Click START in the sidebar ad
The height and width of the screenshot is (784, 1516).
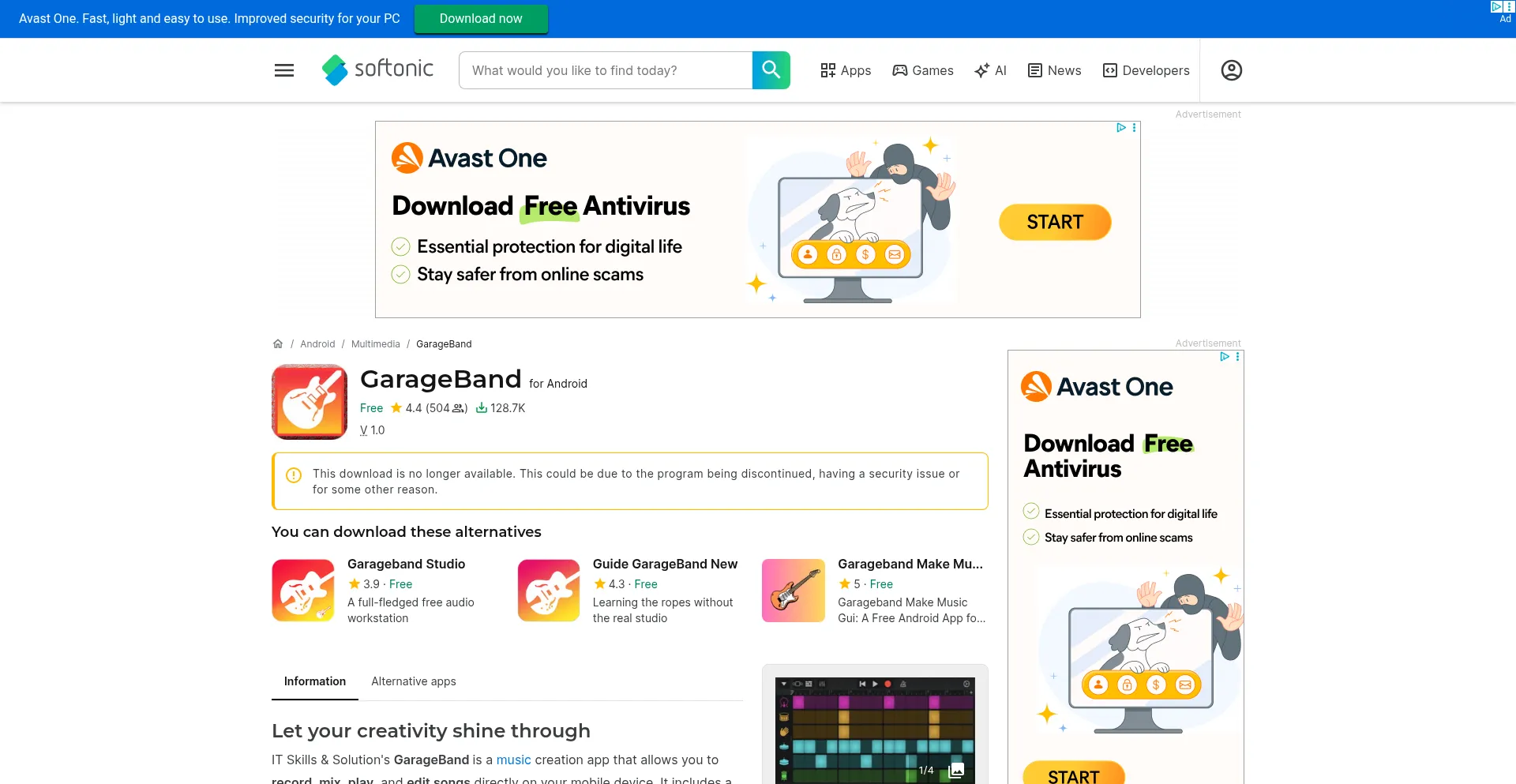point(1073,774)
